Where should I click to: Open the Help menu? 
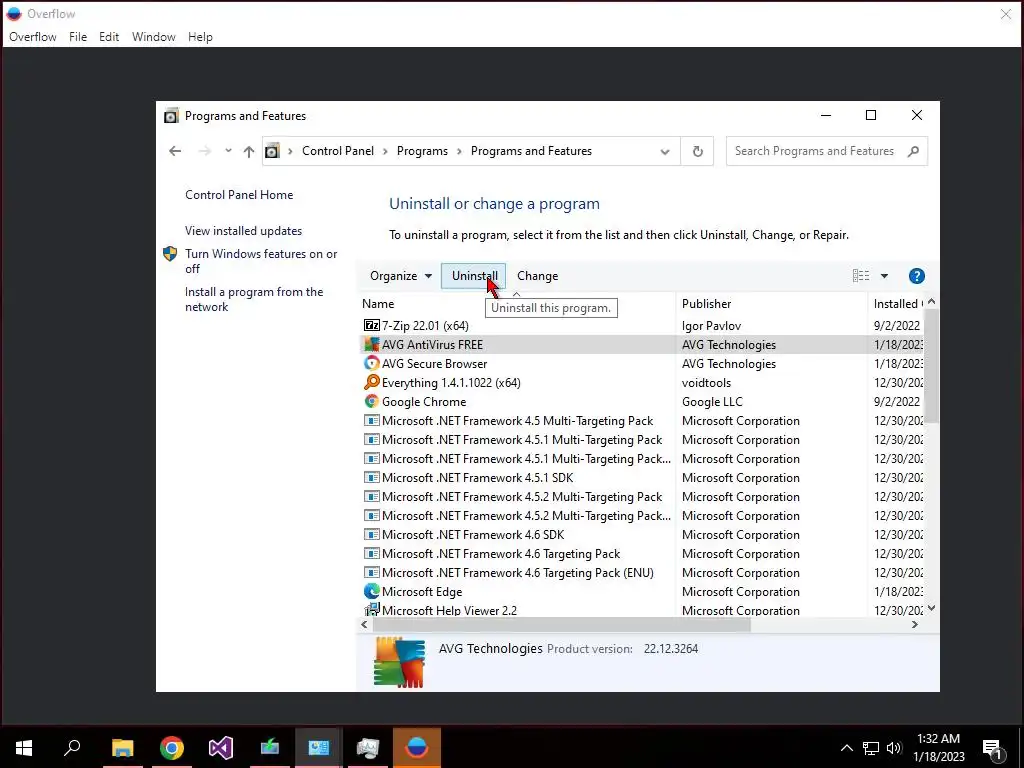[200, 37]
